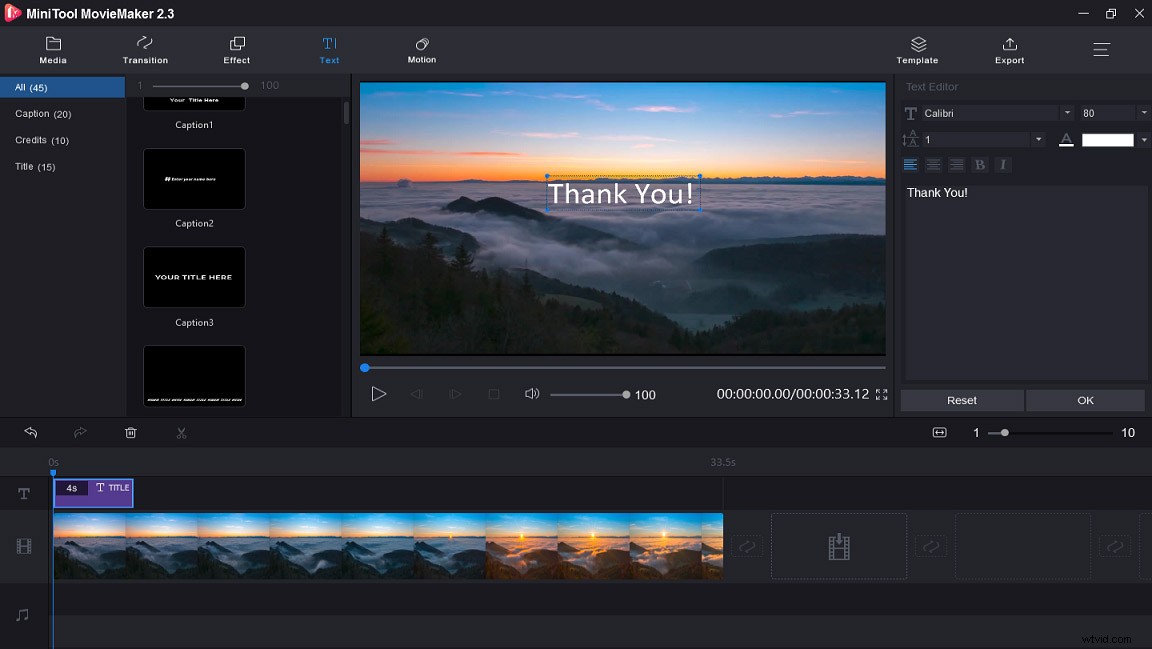Open the Template panel
1152x649 pixels.
click(916, 50)
